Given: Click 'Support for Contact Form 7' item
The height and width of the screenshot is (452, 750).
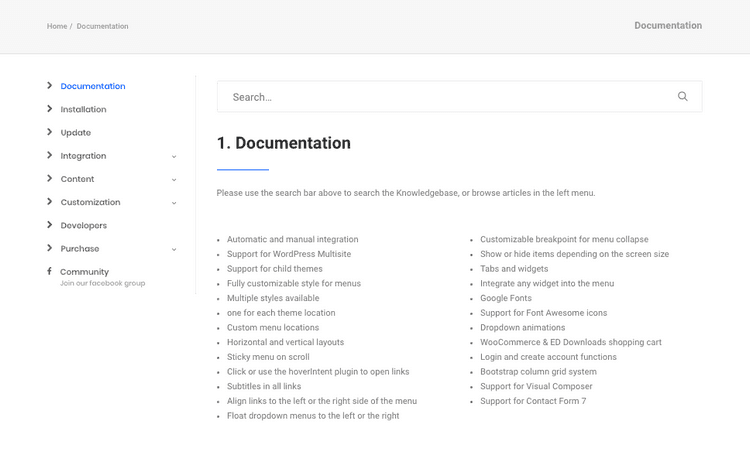Looking at the screenshot, I should click(x=533, y=401).
